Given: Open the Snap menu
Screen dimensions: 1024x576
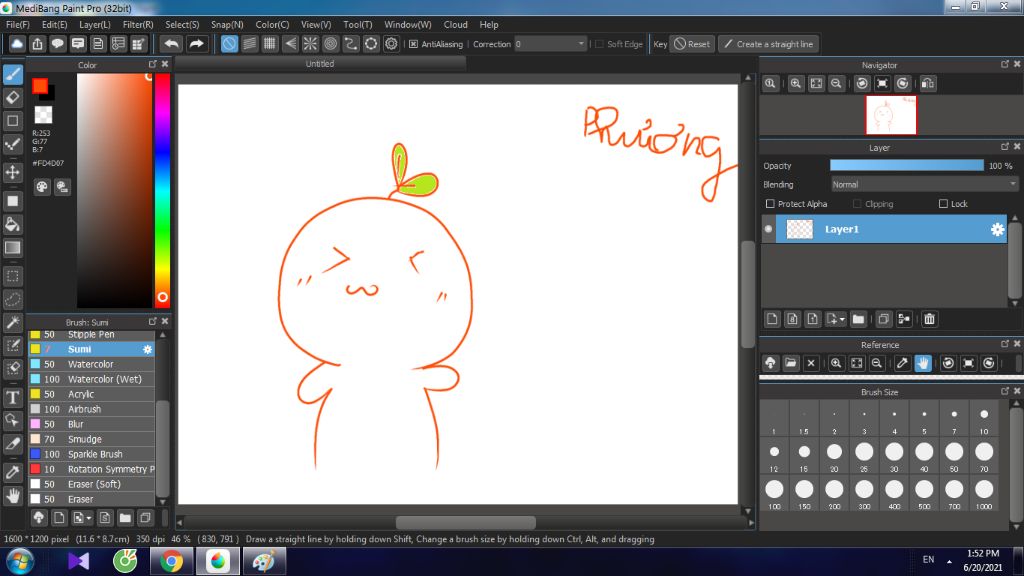Looking at the screenshot, I should 227,24.
